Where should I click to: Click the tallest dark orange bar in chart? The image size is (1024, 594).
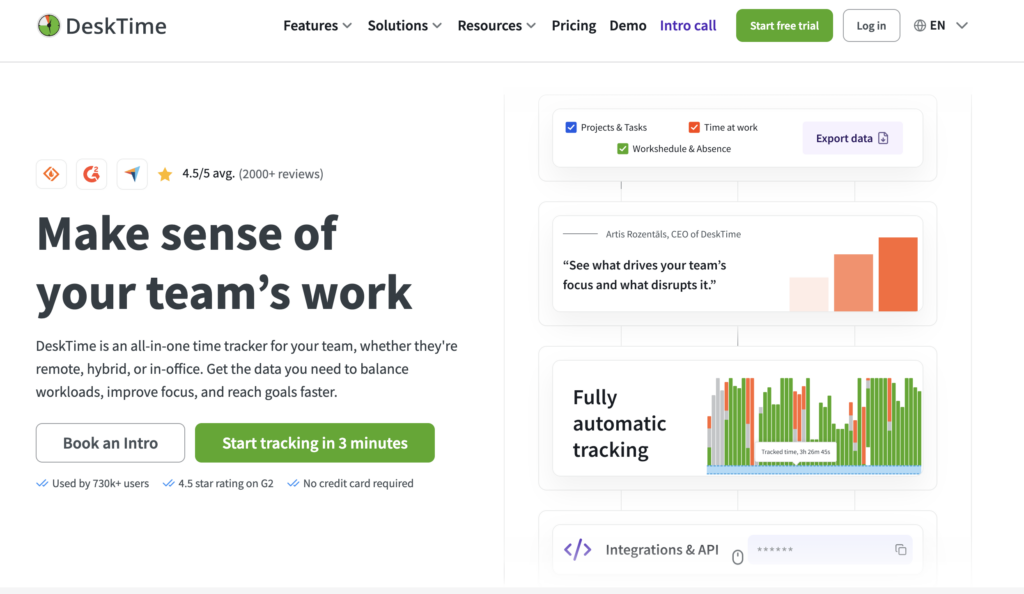click(898, 274)
